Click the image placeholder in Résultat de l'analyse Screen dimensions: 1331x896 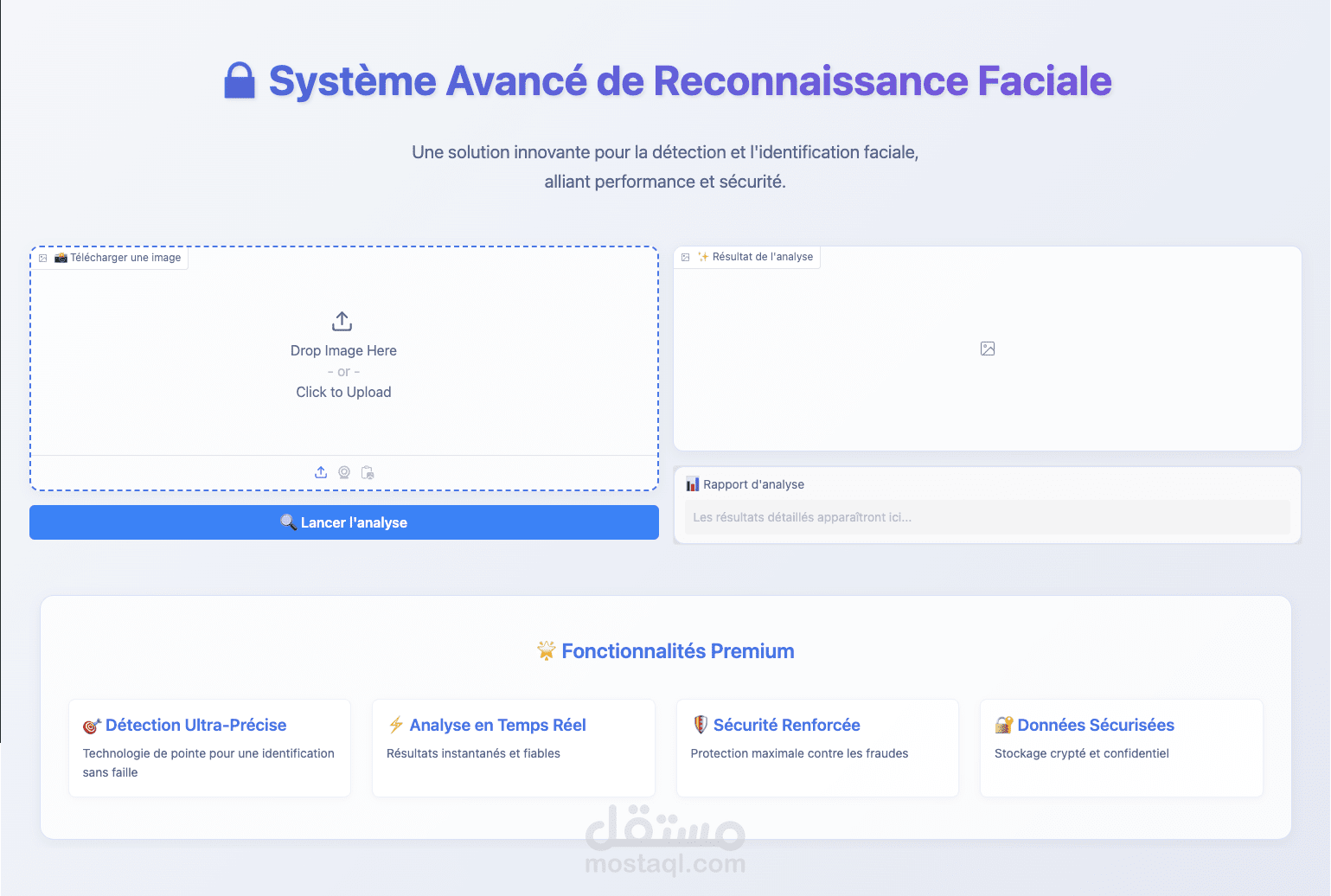click(x=987, y=348)
